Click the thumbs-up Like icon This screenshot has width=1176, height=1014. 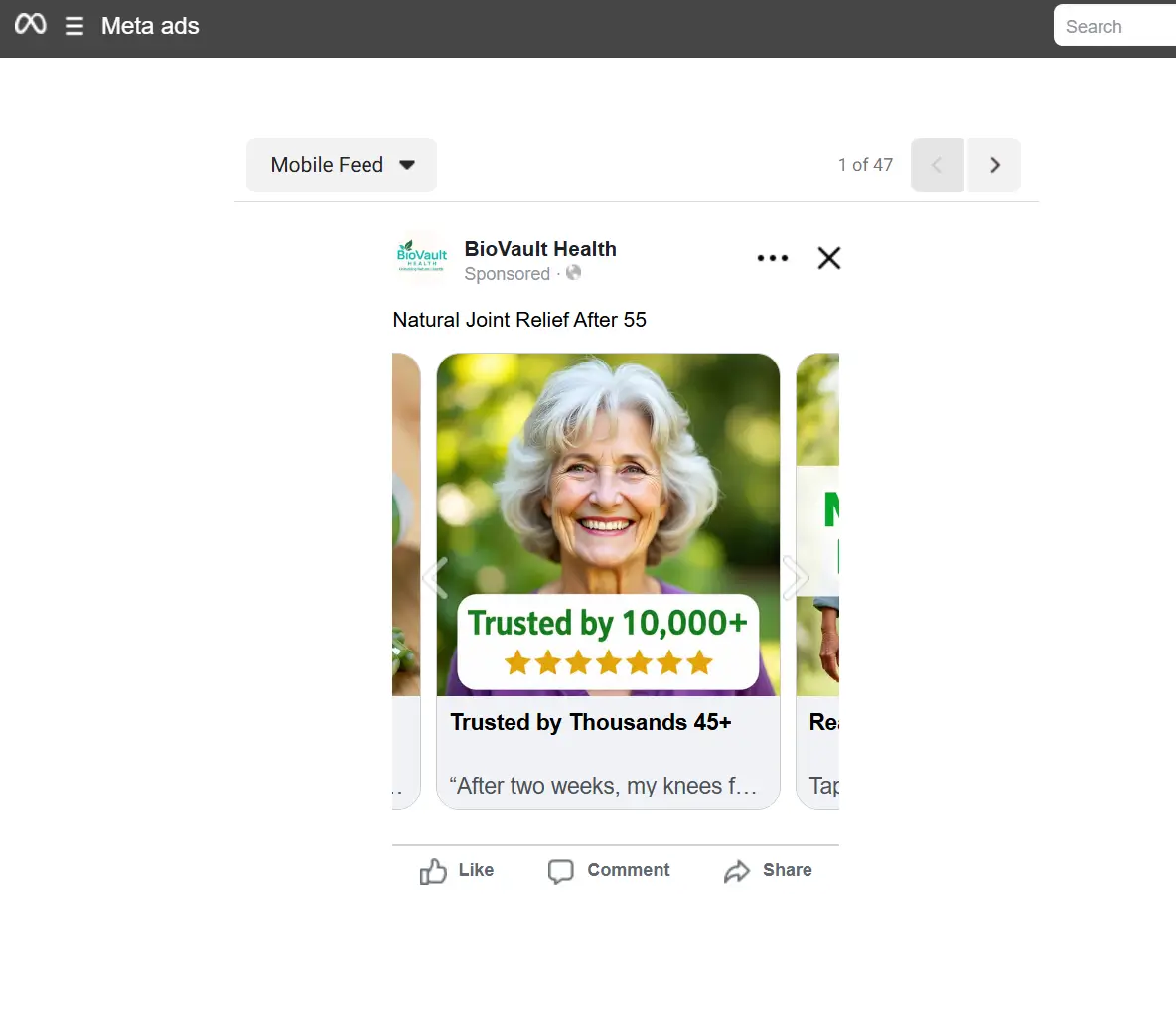pos(433,871)
